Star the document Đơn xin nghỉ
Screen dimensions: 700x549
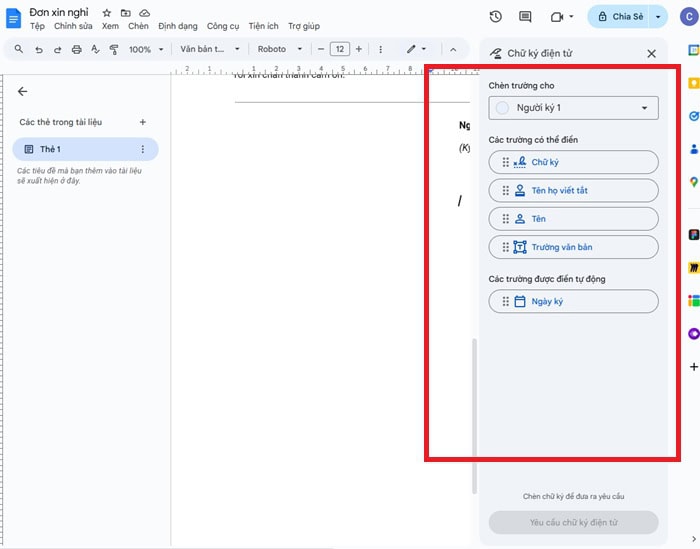point(107,13)
